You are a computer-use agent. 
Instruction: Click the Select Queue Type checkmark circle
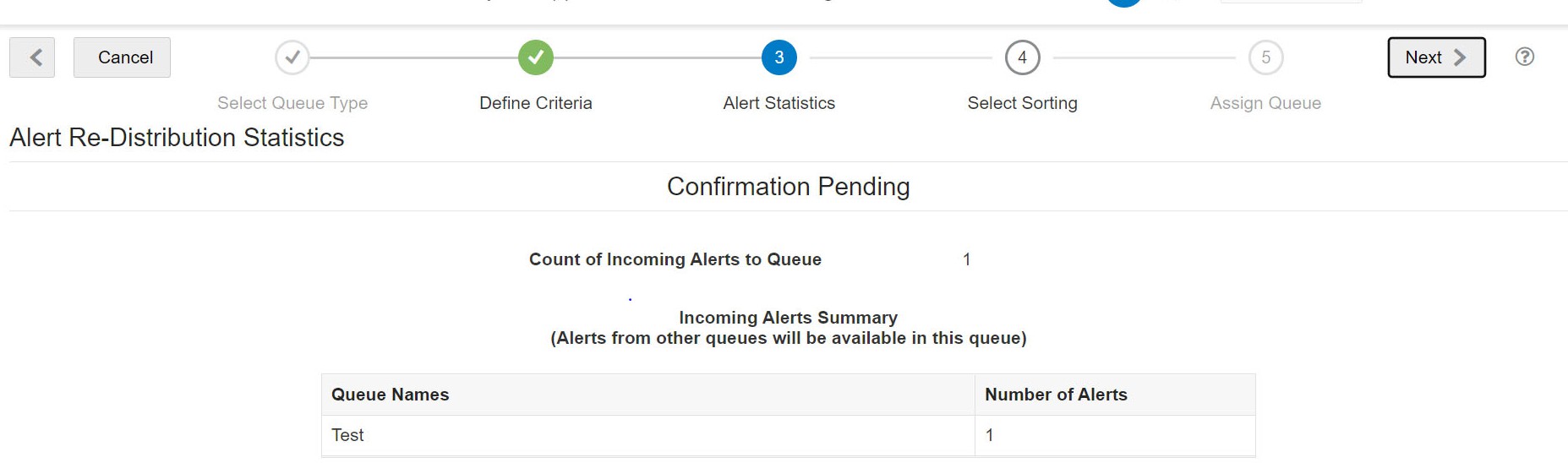pyautogui.click(x=292, y=57)
